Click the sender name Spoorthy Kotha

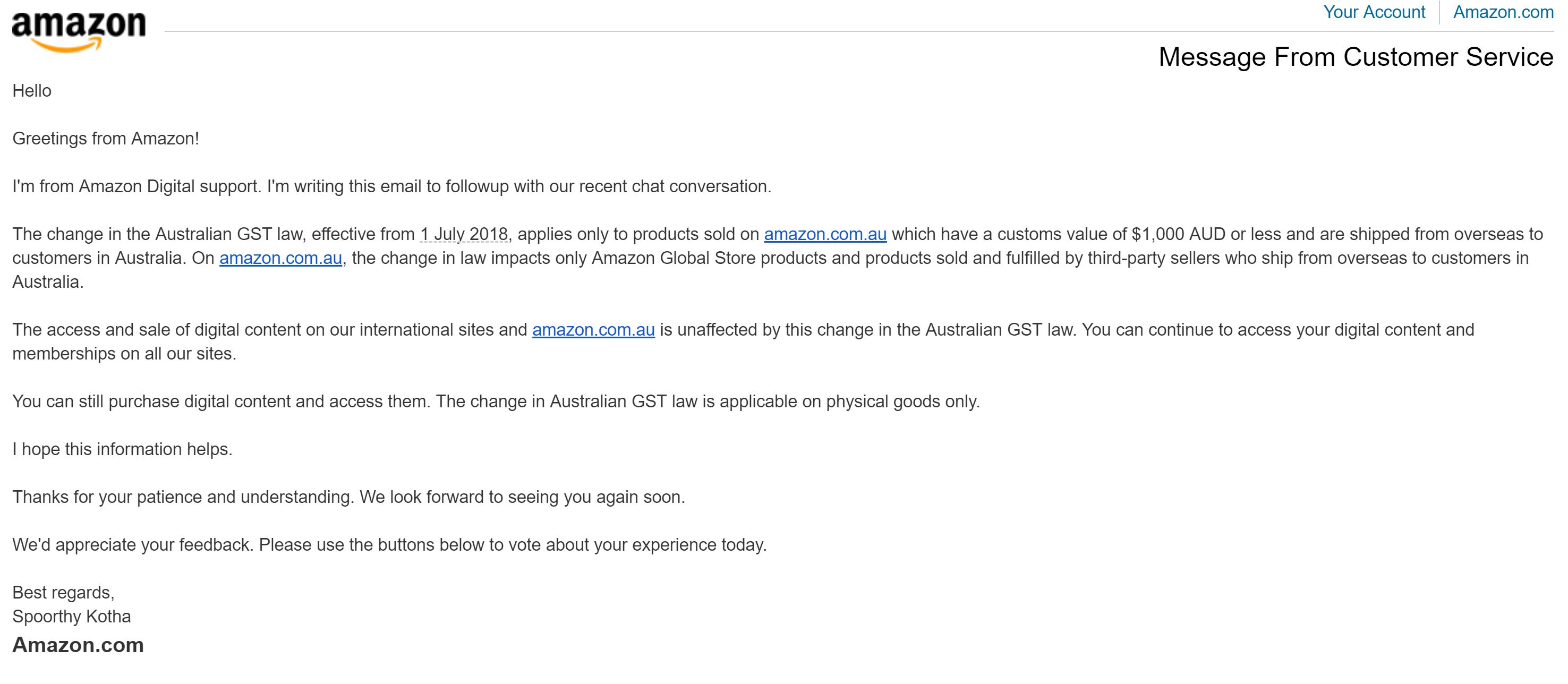click(x=71, y=617)
